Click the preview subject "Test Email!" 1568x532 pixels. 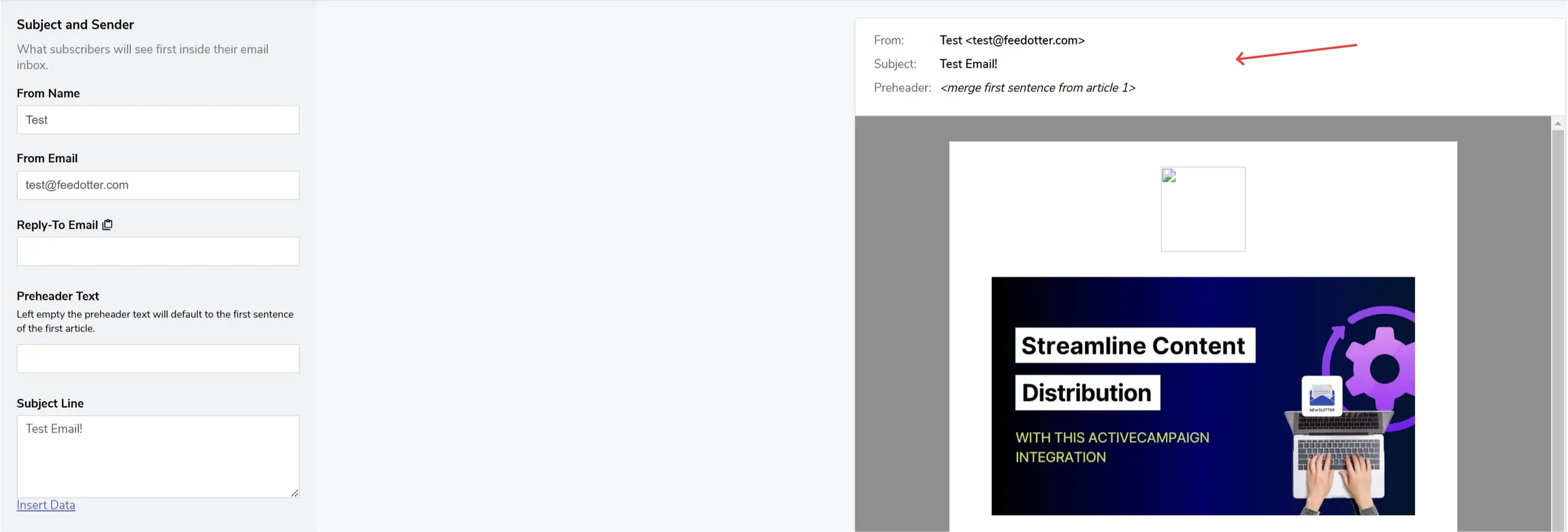968,64
